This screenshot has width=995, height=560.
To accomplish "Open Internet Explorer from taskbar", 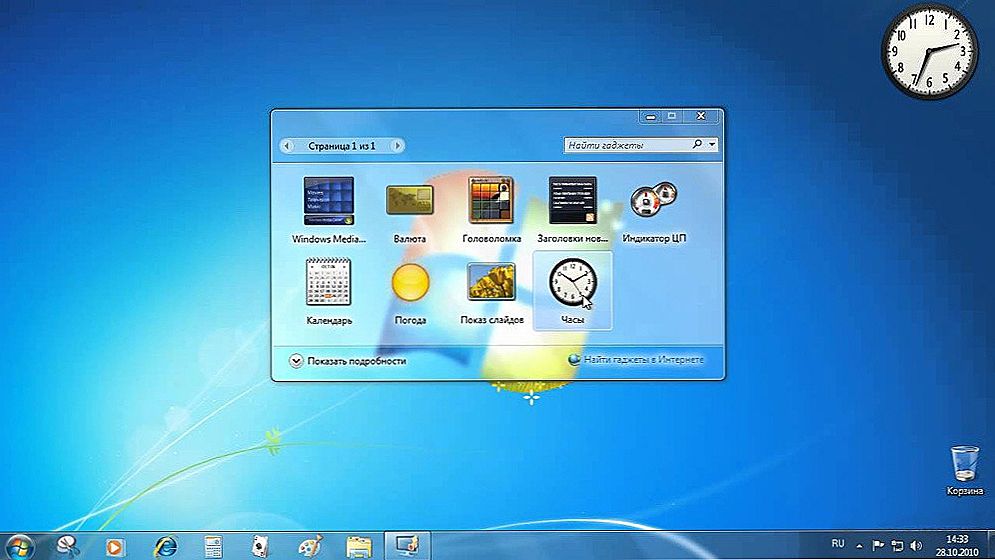I will point(166,547).
